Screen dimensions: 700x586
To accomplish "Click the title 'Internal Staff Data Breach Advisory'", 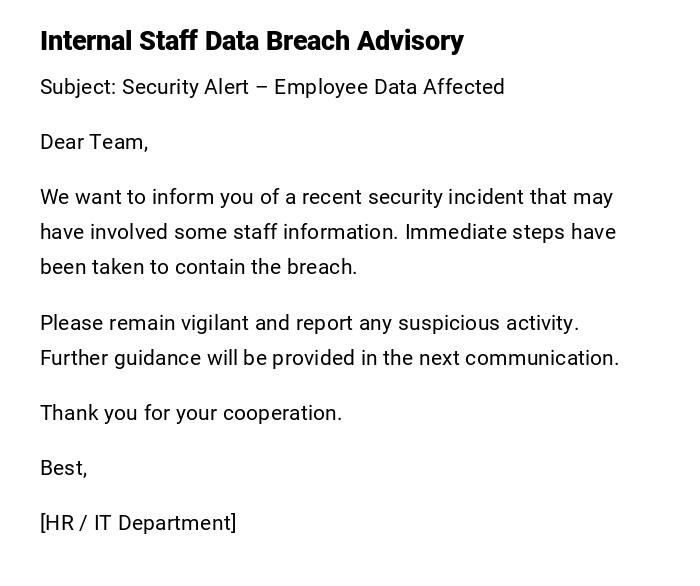I will [x=252, y=41].
